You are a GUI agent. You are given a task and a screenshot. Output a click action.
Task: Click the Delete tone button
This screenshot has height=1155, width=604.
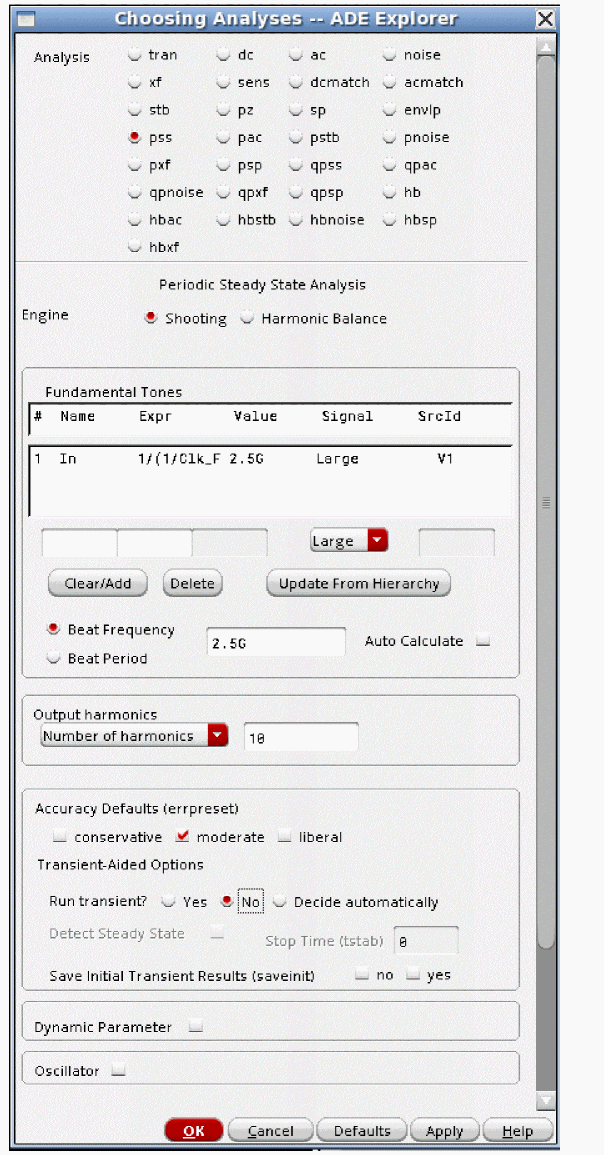[192, 584]
